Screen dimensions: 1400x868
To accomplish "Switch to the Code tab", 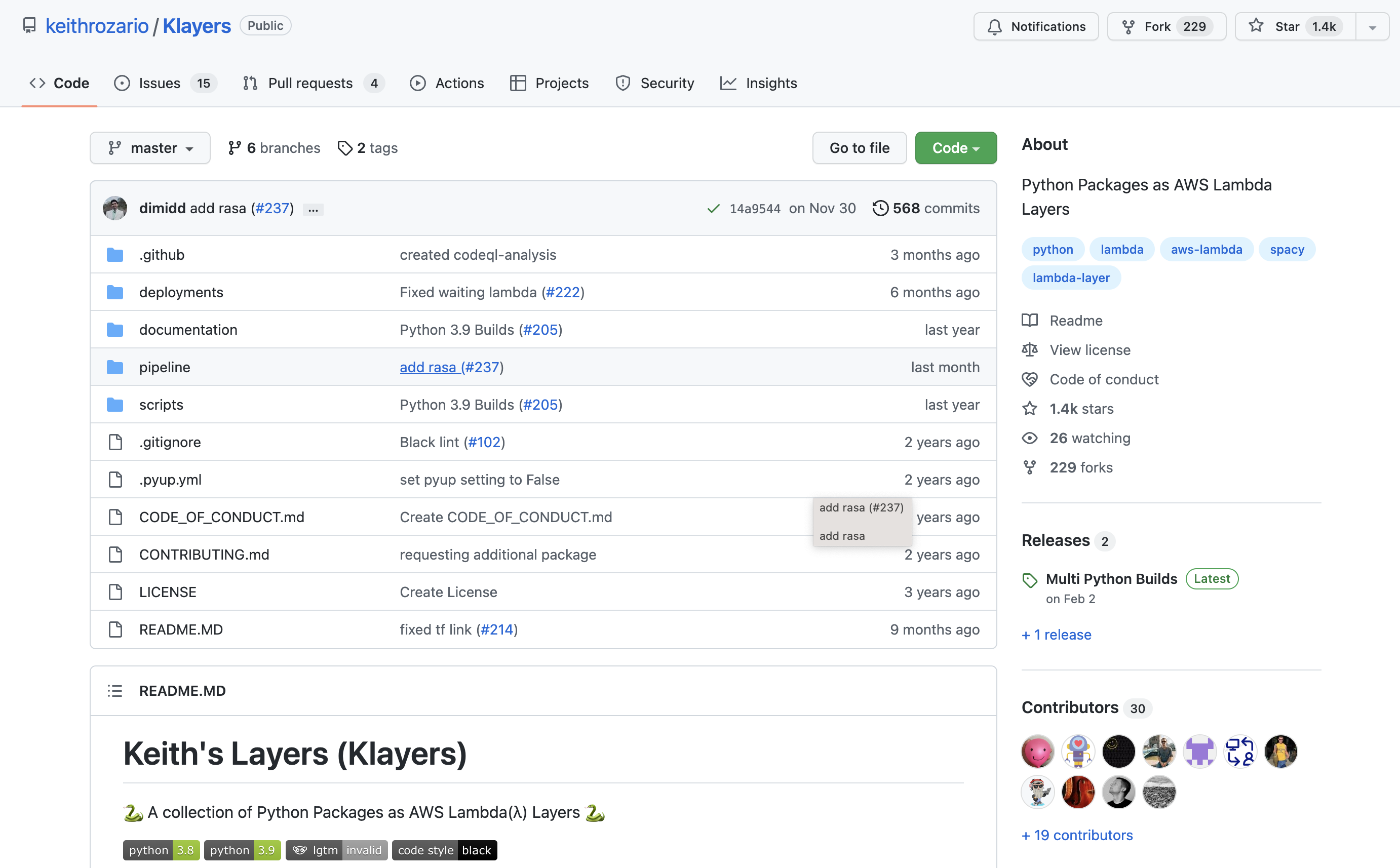I will (59, 83).
